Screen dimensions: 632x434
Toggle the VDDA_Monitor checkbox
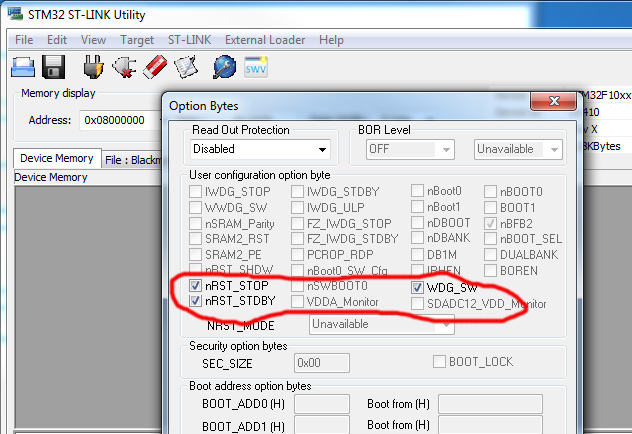[297, 301]
